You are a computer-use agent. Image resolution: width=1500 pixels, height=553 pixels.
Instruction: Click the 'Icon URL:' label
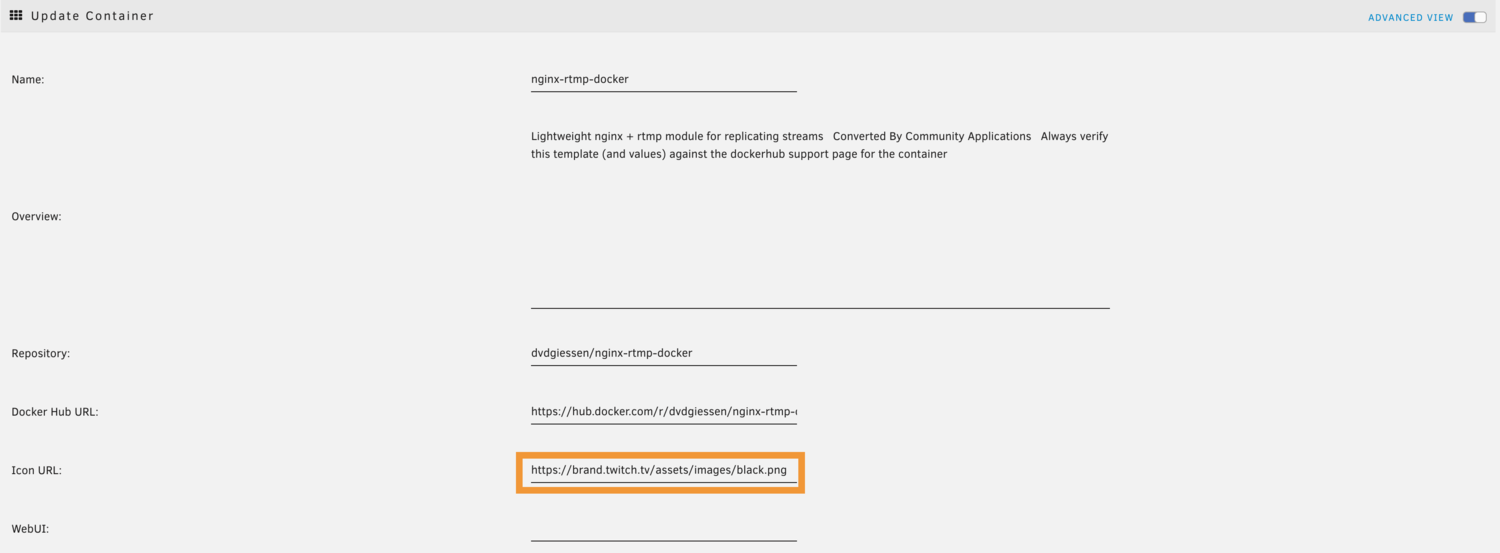pyautogui.click(x=37, y=470)
